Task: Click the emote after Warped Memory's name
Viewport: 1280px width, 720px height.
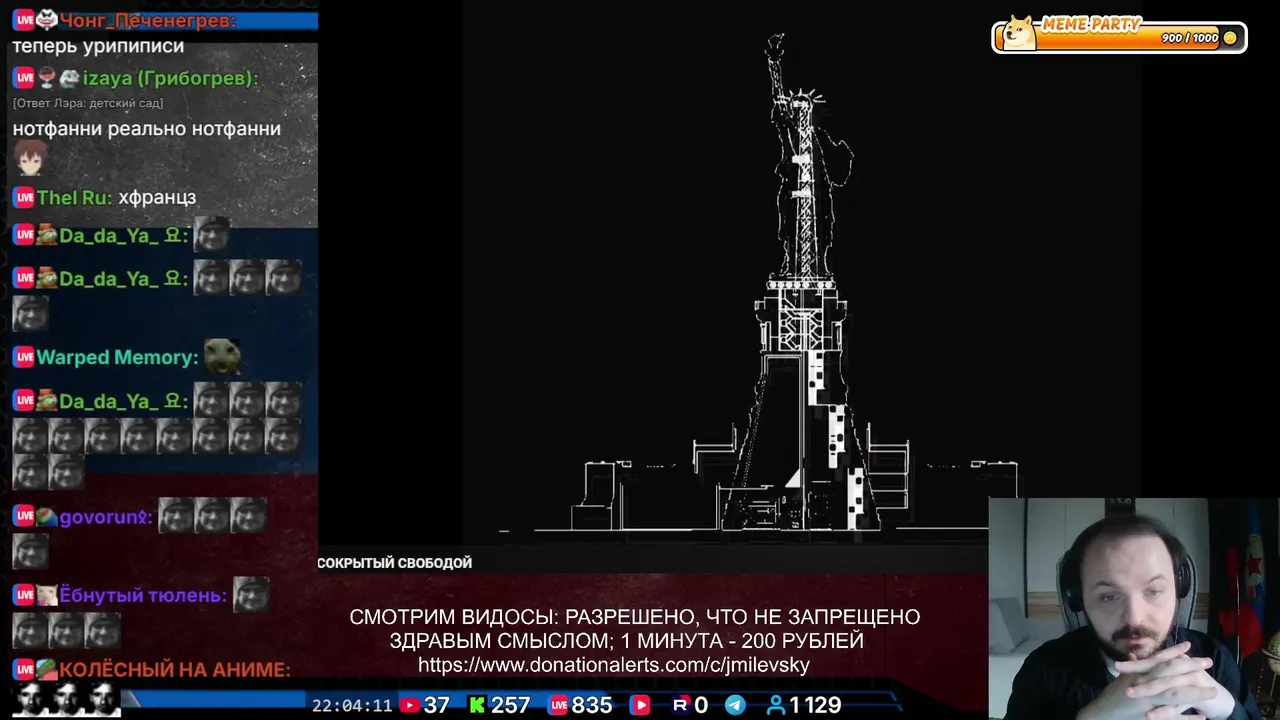Action: 222,356
